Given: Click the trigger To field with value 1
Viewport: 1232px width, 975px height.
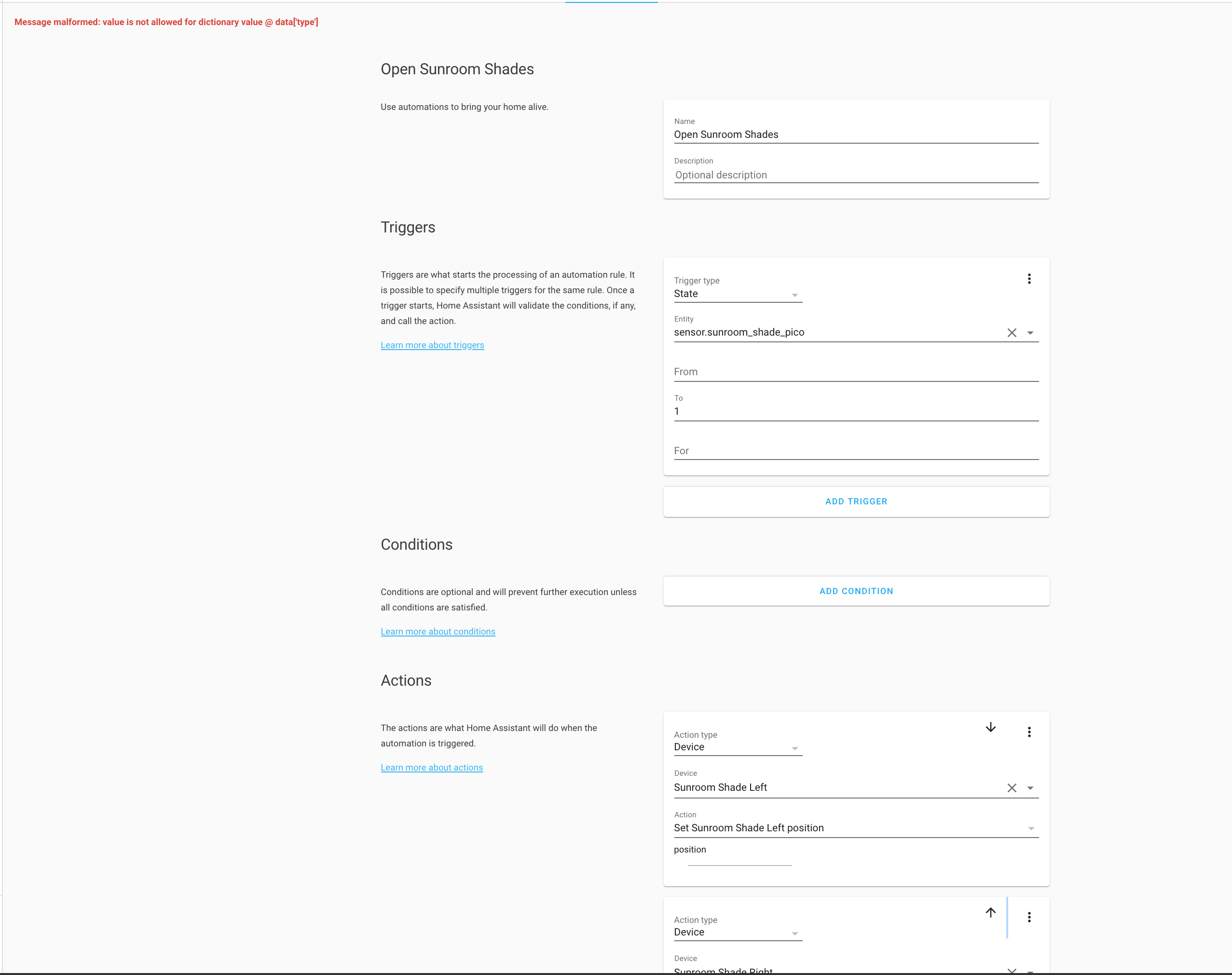Looking at the screenshot, I should click(x=856, y=411).
